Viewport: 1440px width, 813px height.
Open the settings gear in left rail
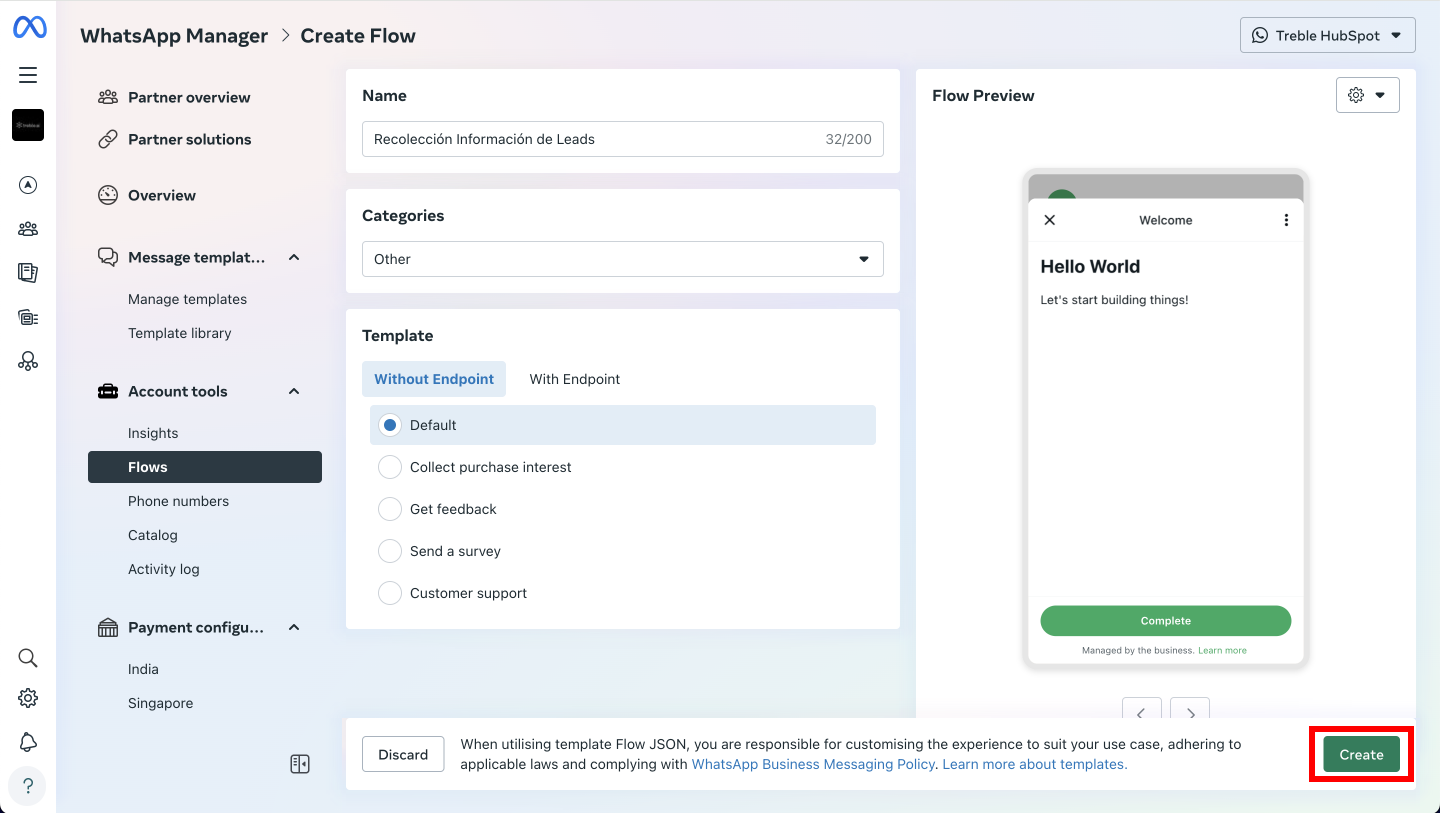[28, 698]
